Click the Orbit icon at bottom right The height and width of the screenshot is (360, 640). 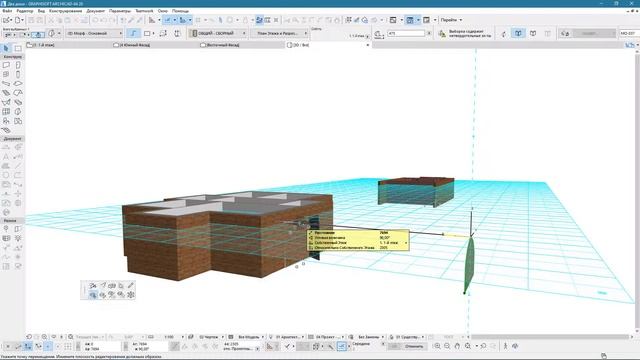[515, 346]
